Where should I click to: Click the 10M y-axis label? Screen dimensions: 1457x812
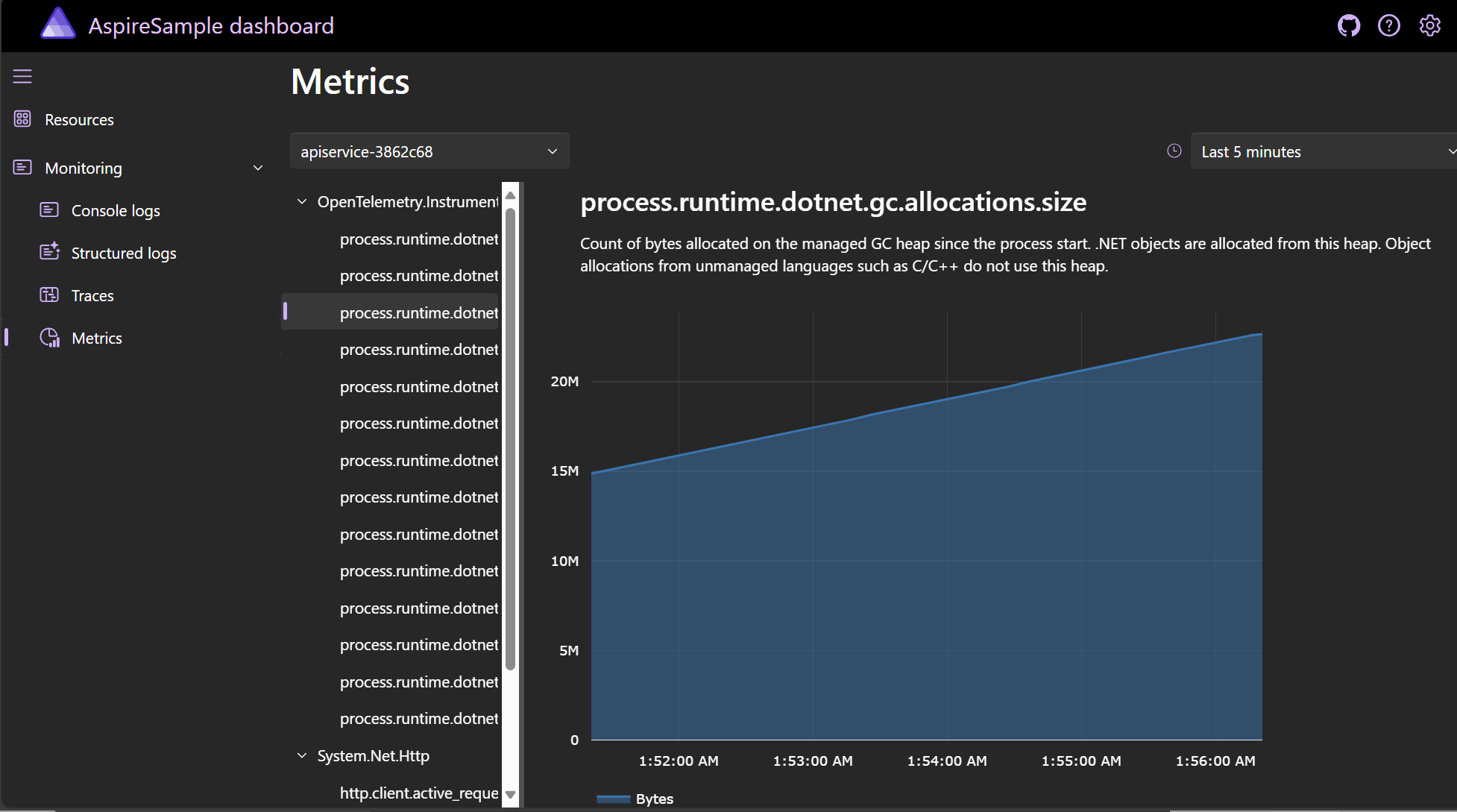[x=564, y=561]
